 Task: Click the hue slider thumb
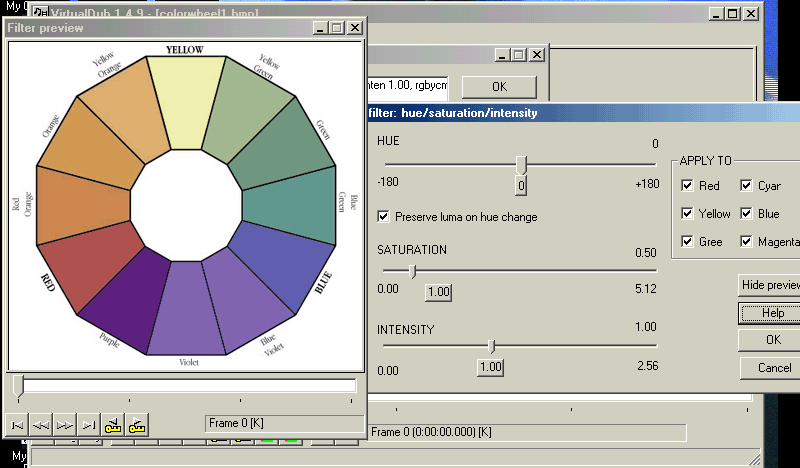[x=521, y=164]
